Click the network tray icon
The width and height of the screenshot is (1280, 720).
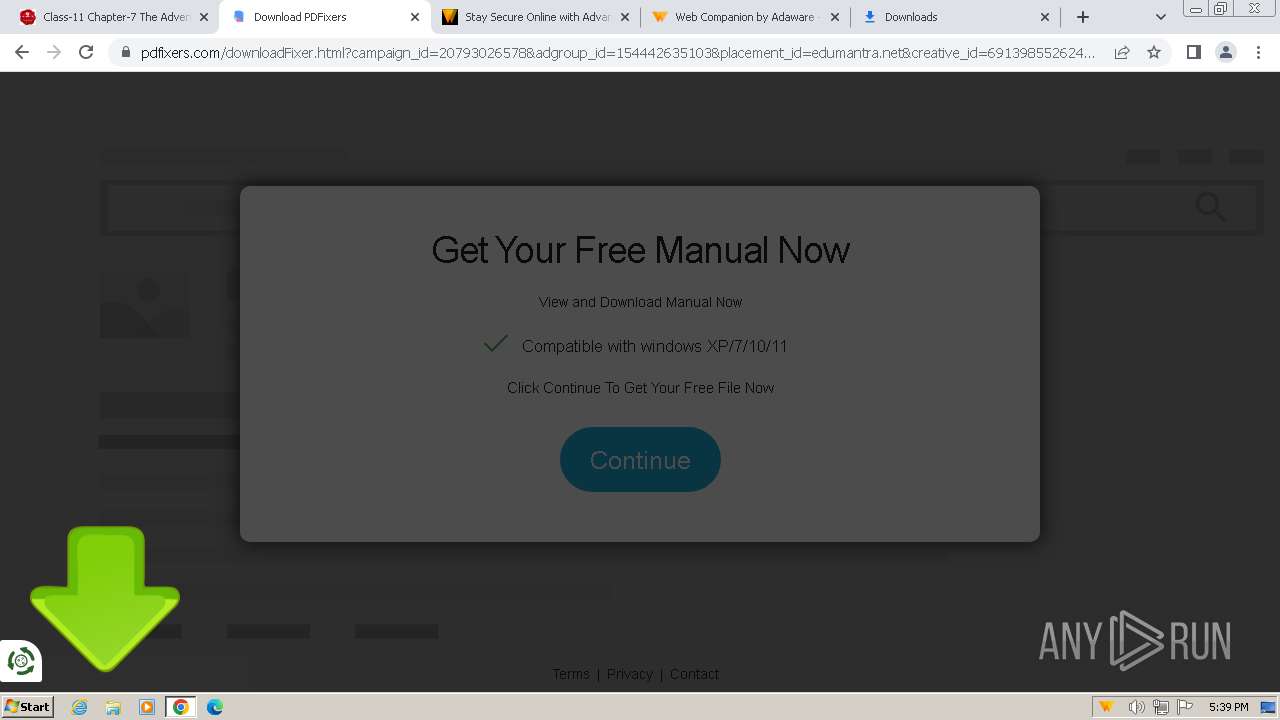(x=1161, y=707)
